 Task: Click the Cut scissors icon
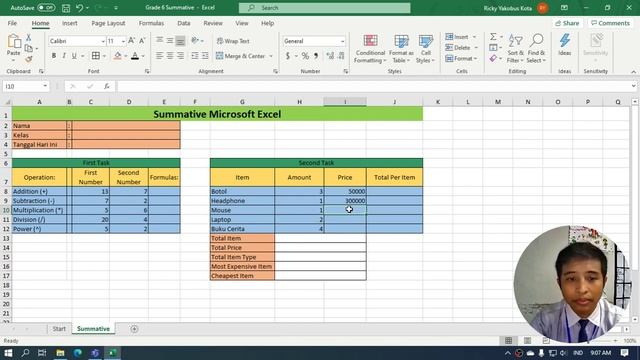coord(29,38)
